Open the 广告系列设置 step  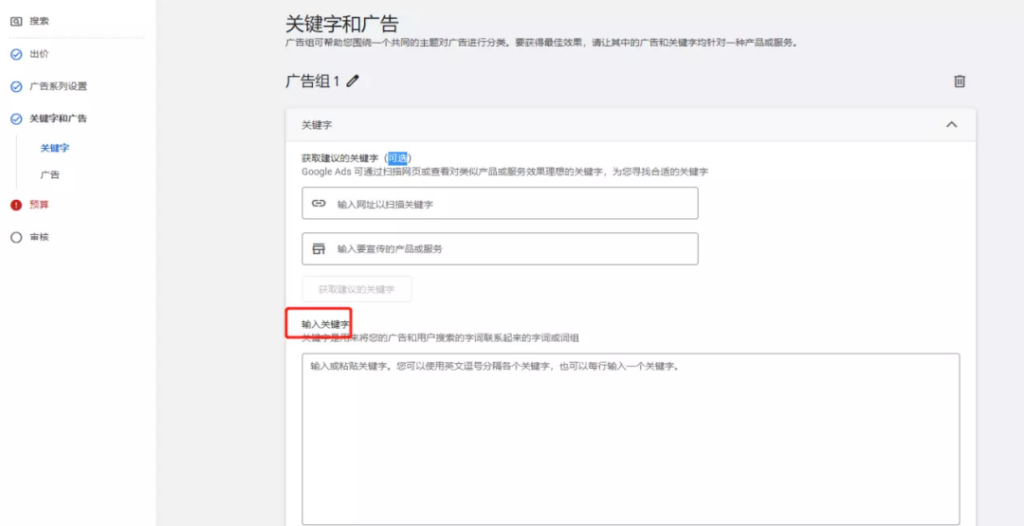click(x=58, y=86)
